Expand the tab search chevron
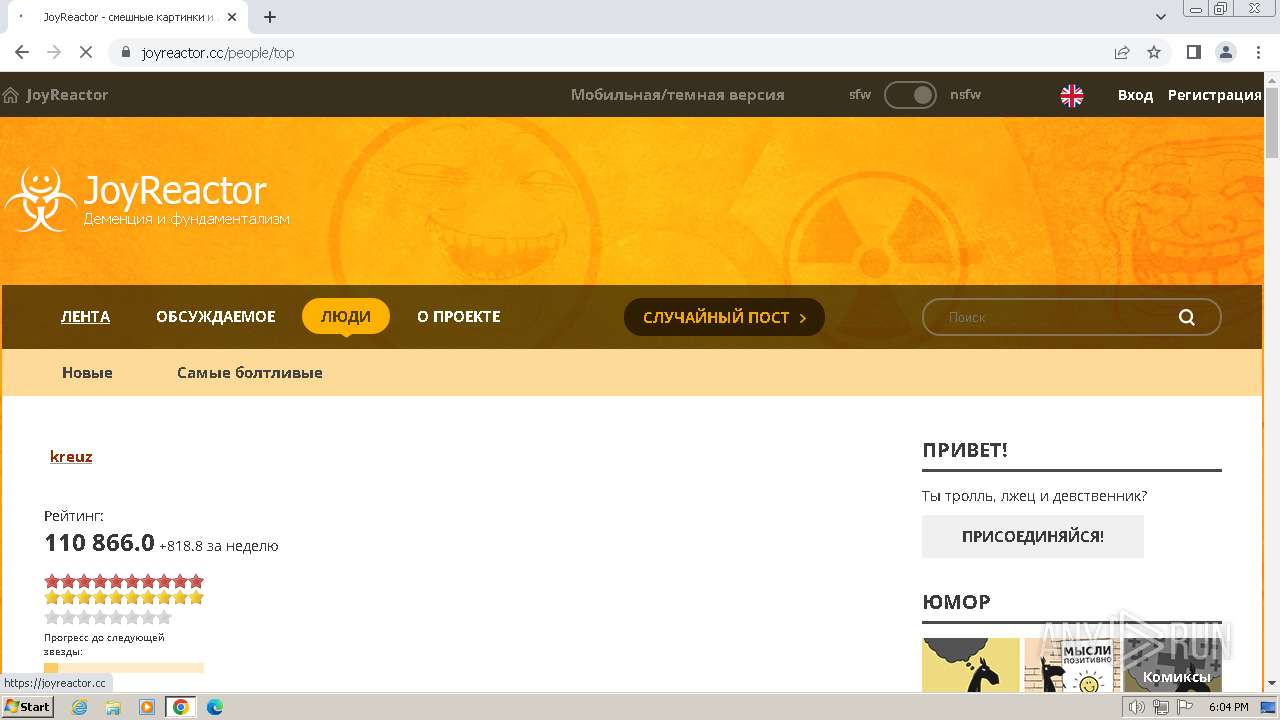The image size is (1280, 720). tap(1161, 17)
